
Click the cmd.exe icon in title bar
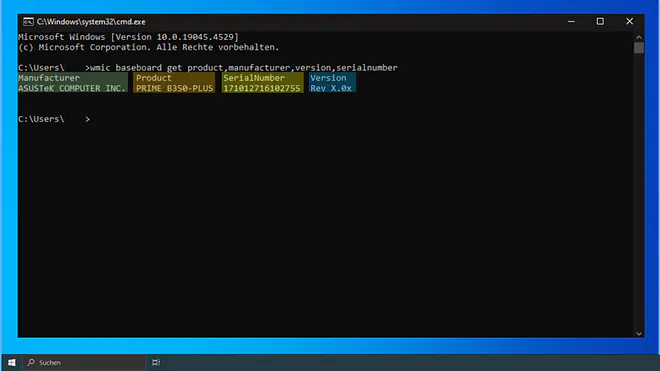[28, 21]
